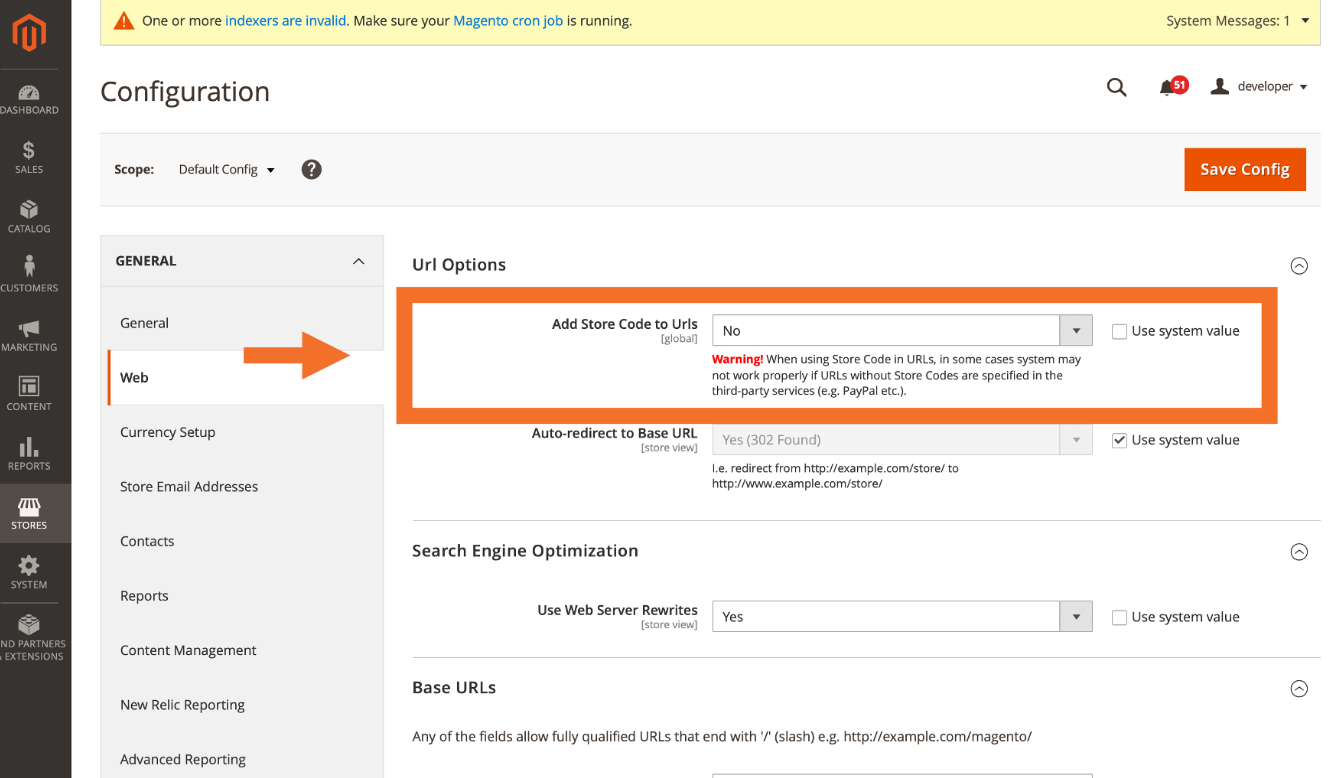The width and height of the screenshot is (1329, 778).
Task: Expand the Scope Default Config selector
Action: (226, 169)
